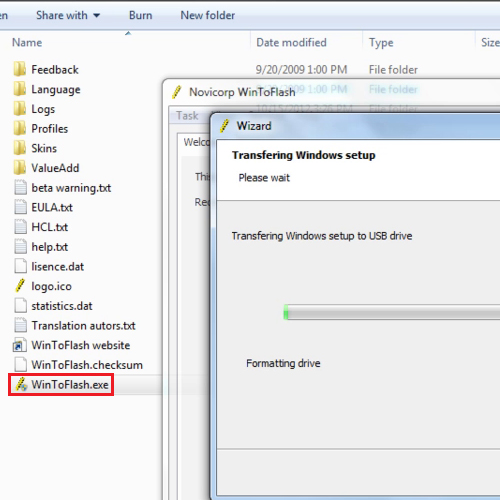Click the help.txt file icon

[x=20, y=247]
